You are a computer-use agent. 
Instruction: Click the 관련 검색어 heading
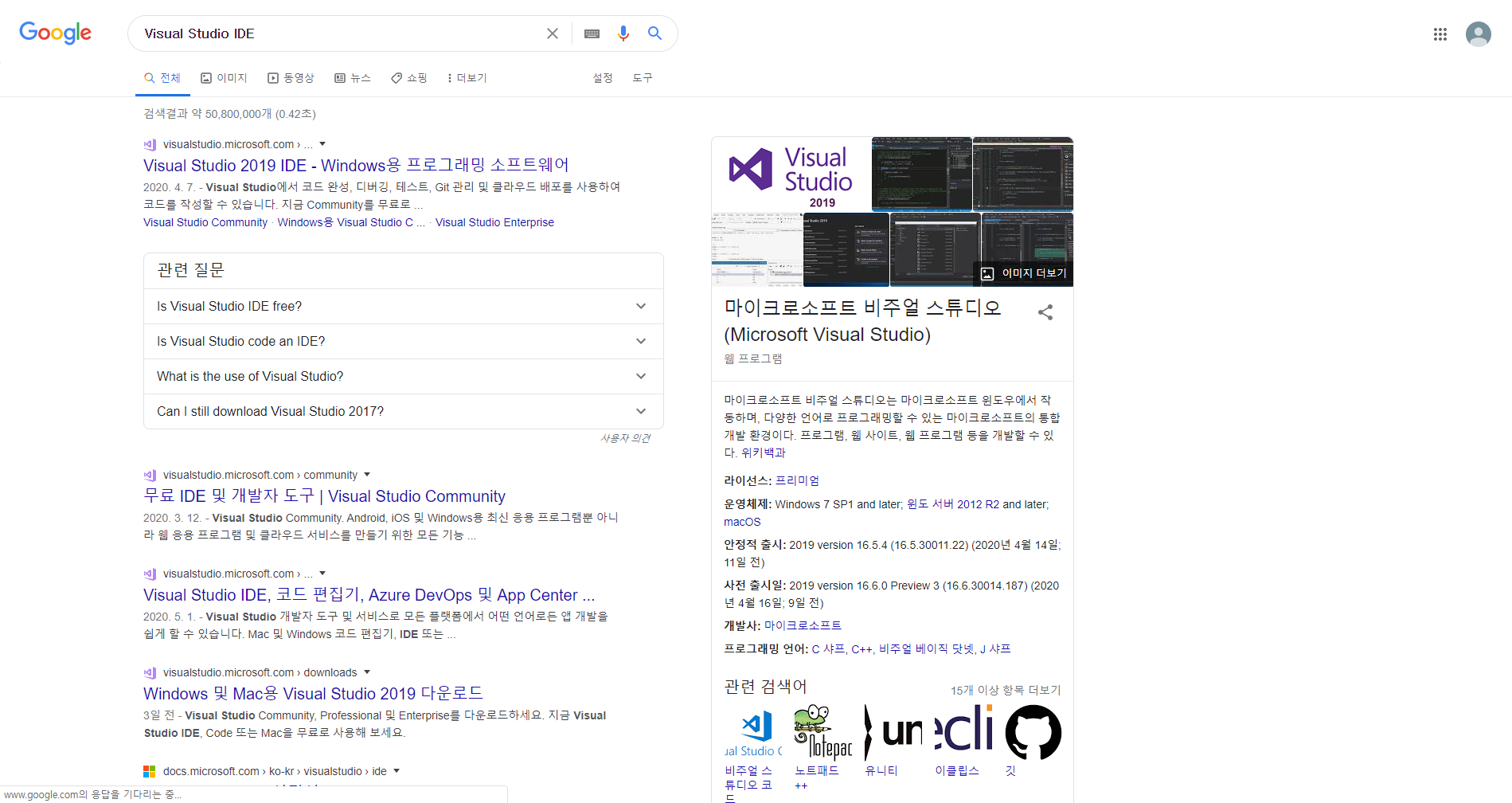coord(765,687)
